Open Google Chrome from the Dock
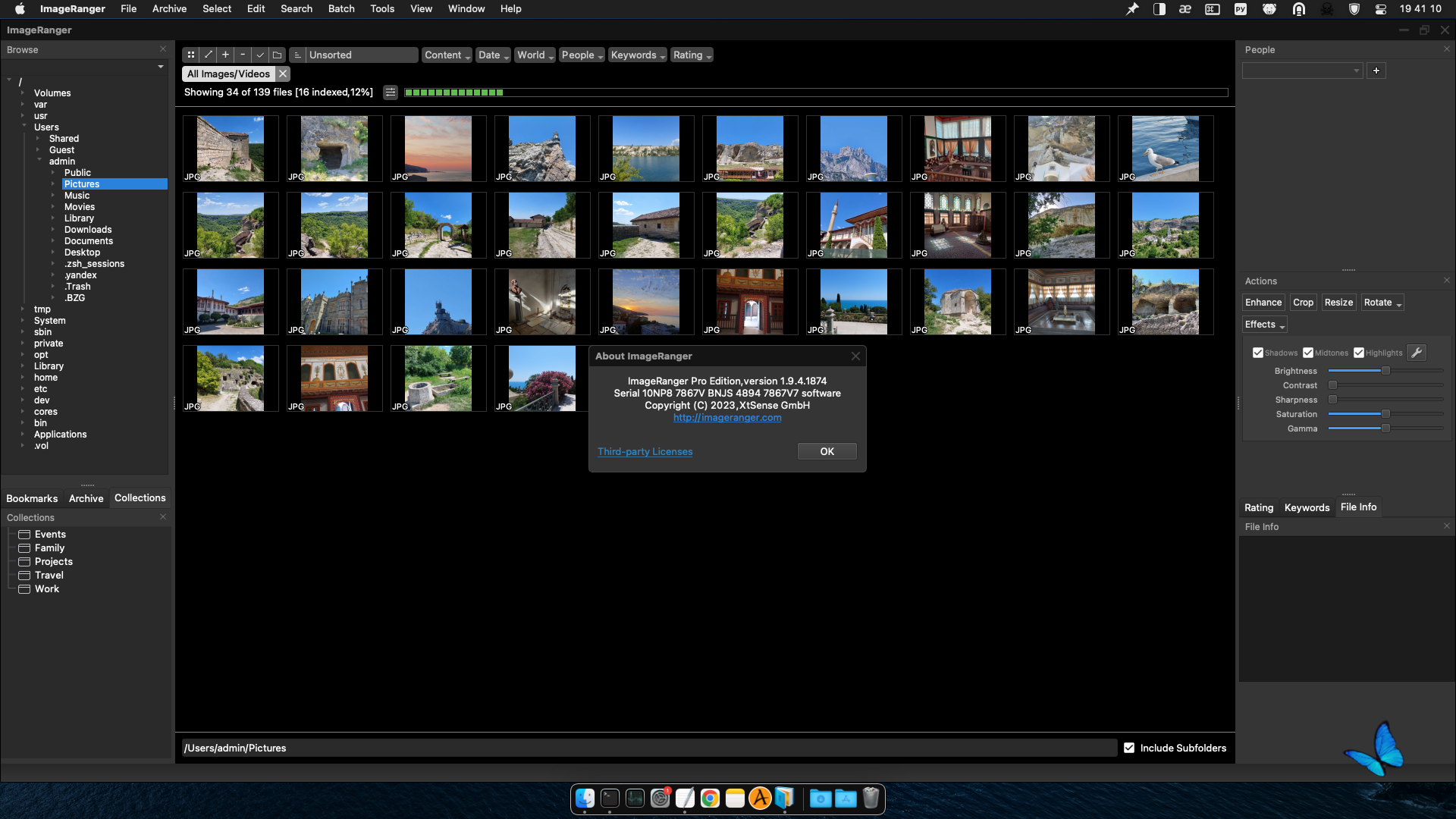The image size is (1456, 819). 710,799
